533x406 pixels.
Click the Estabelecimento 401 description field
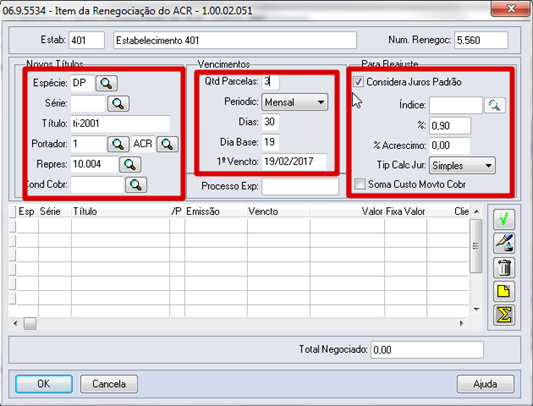235,40
